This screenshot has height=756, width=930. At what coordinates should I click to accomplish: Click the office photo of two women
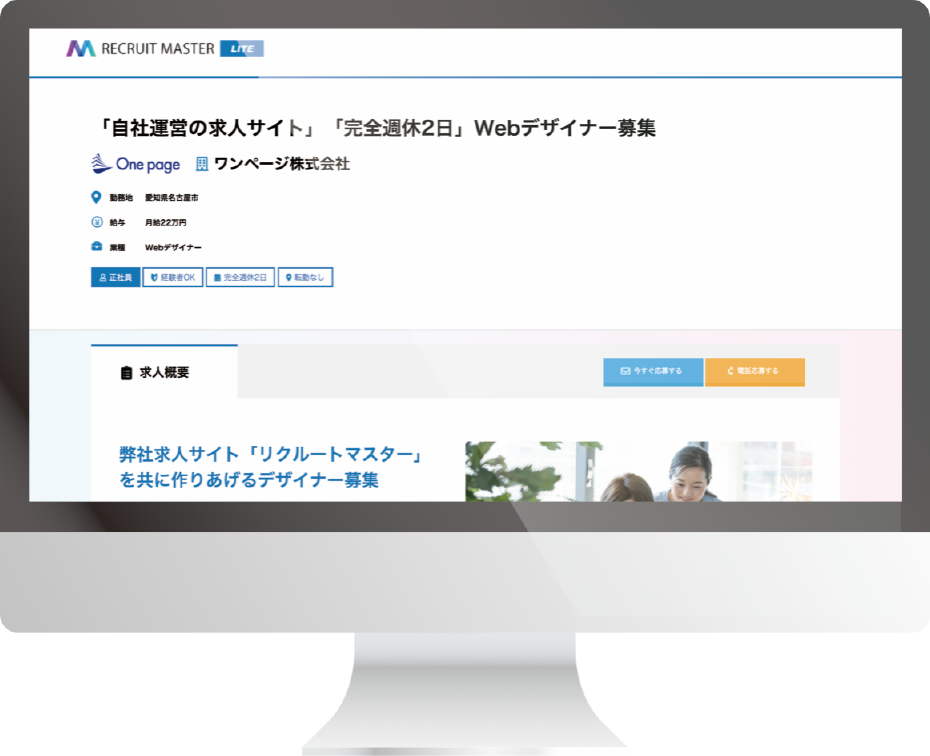pyautogui.click(x=638, y=471)
